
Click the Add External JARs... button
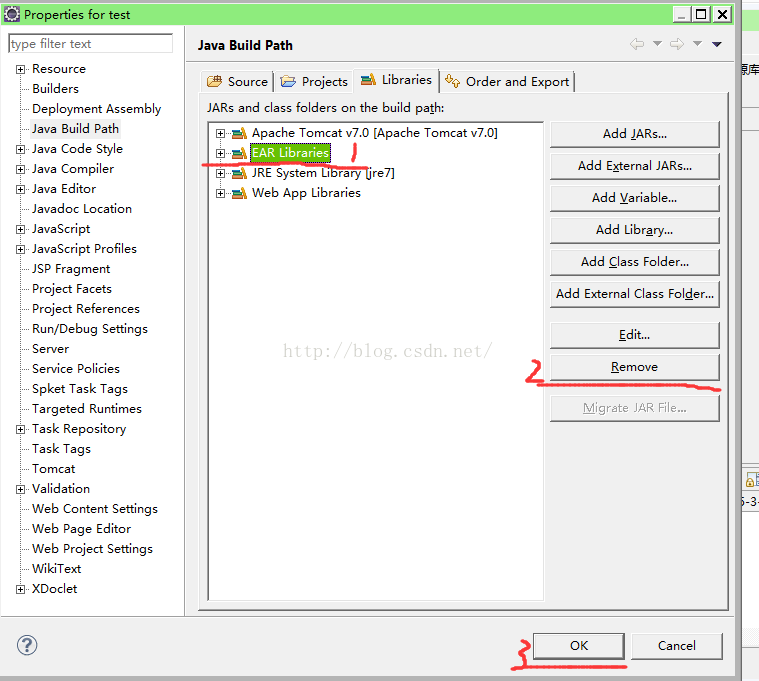[x=635, y=166]
